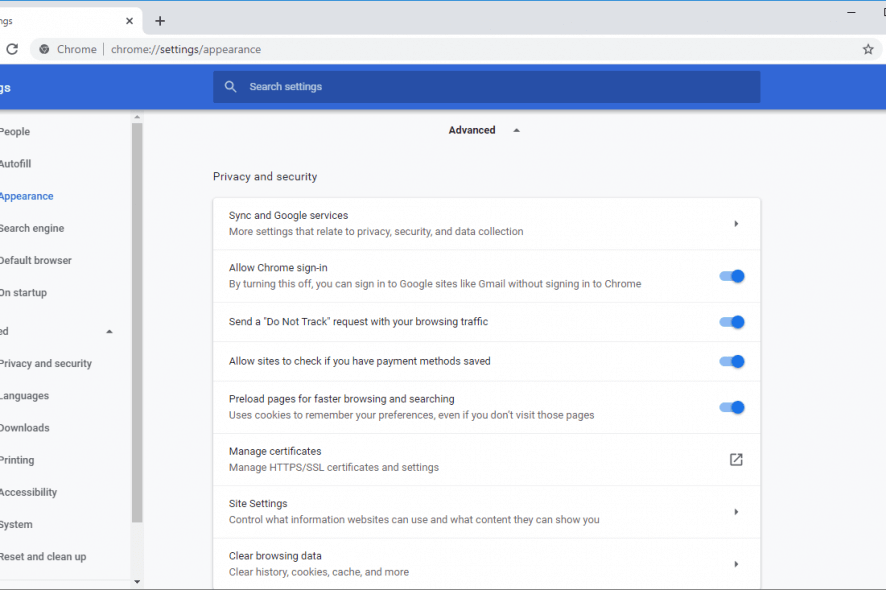
Task: Open the Manage certificates row
Action: (487, 459)
